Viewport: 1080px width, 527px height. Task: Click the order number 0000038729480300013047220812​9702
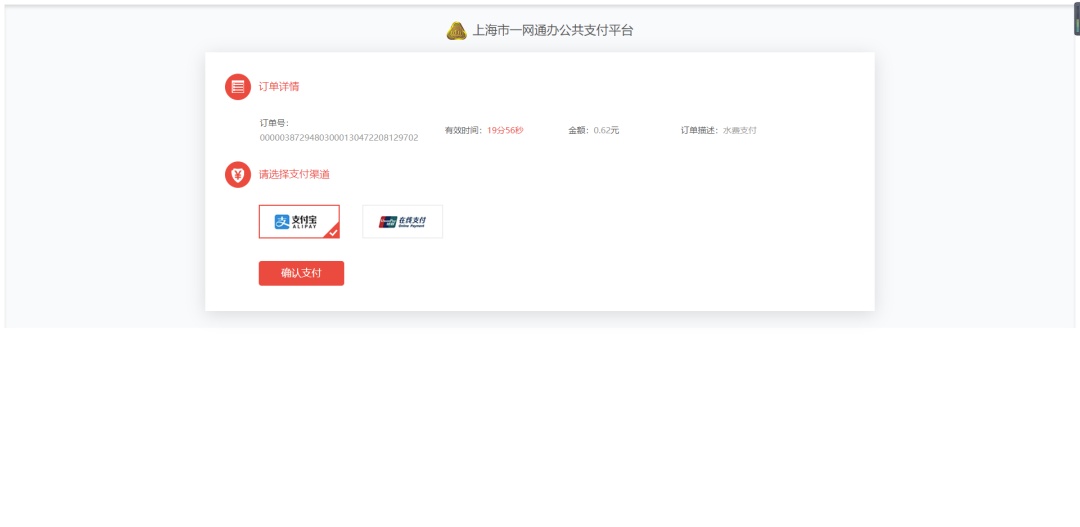pyautogui.click(x=339, y=138)
